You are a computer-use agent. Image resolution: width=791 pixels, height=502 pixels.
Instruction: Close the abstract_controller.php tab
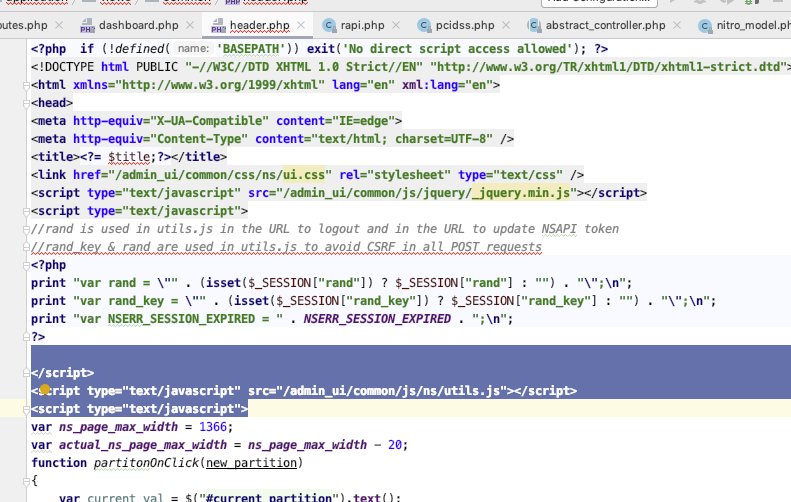(681, 24)
